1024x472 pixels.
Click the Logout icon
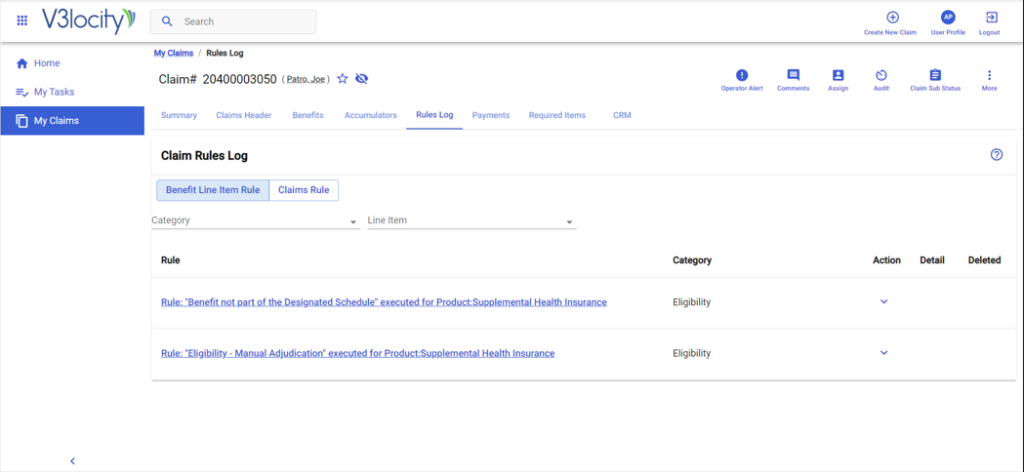pos(990,18)
